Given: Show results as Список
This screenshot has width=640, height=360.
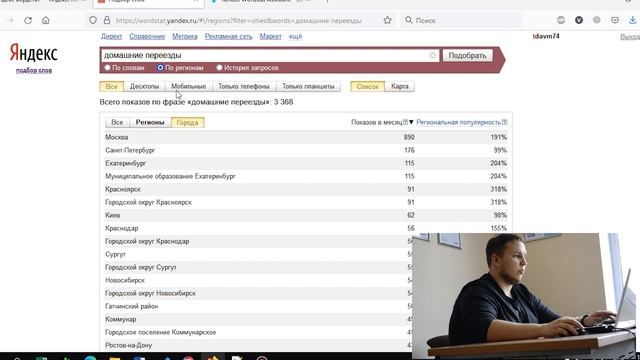Looking at the screenshot, I should click(367, 86).
